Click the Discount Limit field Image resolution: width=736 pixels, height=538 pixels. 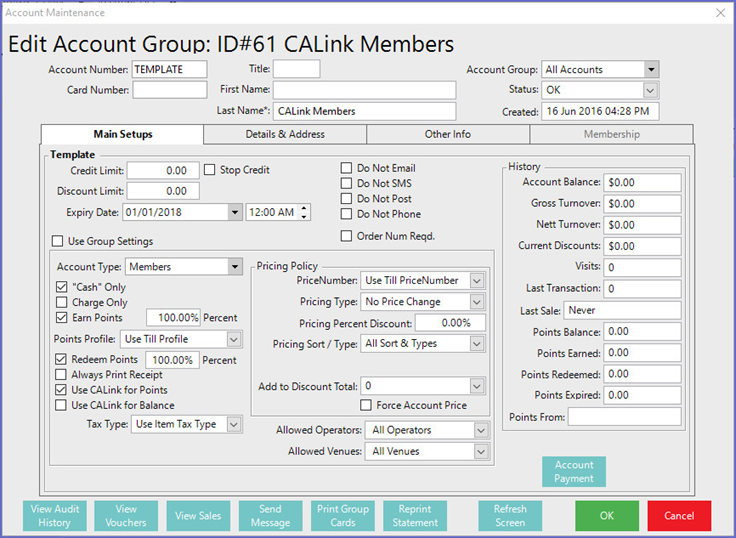[x=163, y=191]
